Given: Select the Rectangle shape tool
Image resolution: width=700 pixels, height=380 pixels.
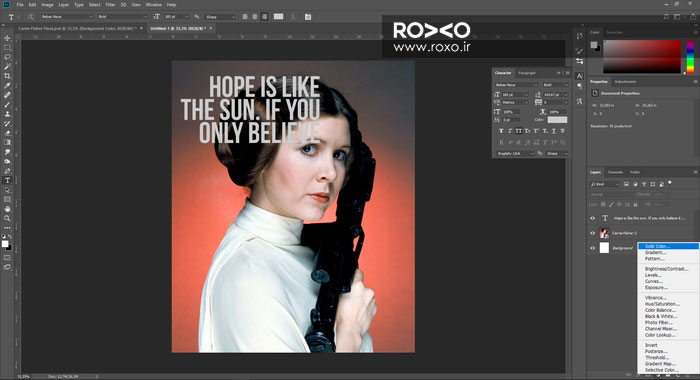Looking at the screenshot, I should (x=7, y=199).
